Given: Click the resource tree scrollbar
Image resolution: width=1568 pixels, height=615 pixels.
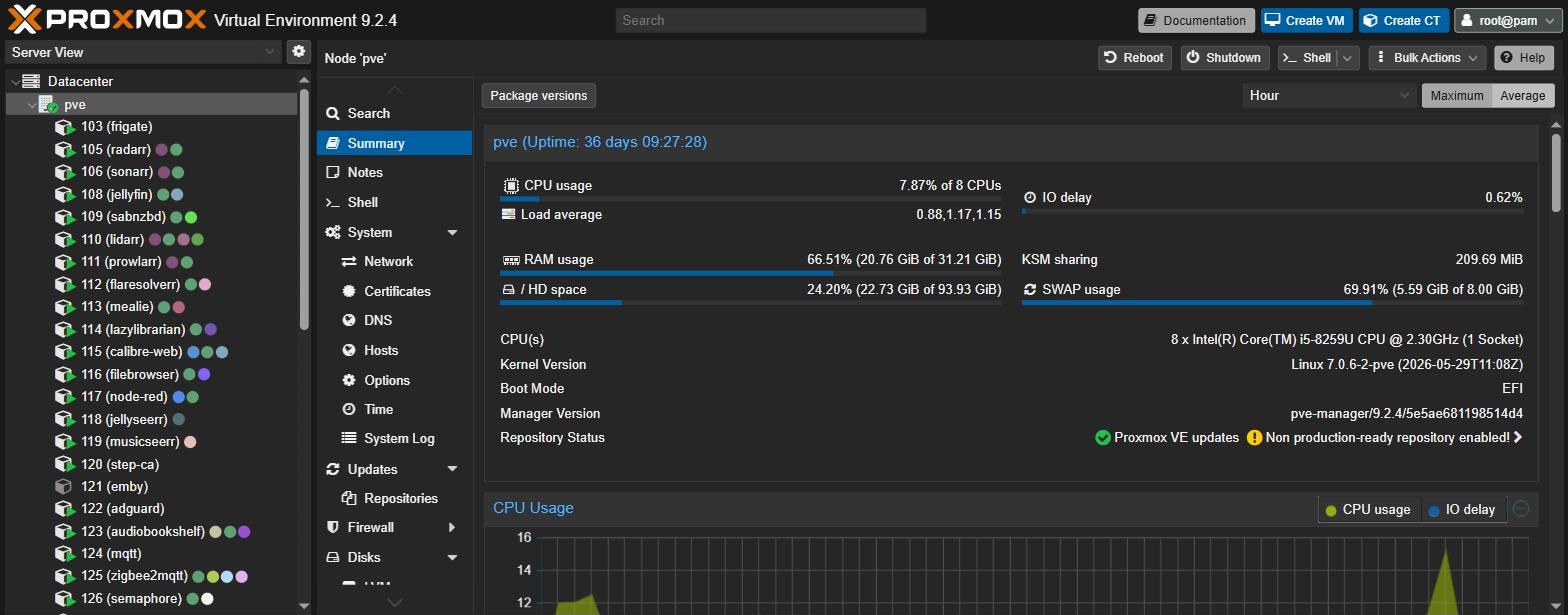Looking at the screenshot, I should point(304,210).
